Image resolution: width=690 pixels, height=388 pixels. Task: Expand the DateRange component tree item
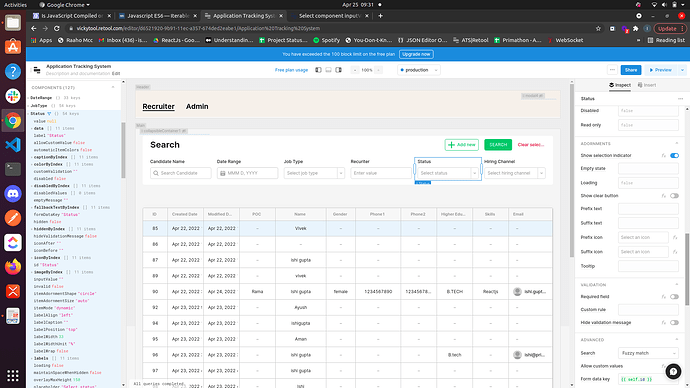pos(28,98)
